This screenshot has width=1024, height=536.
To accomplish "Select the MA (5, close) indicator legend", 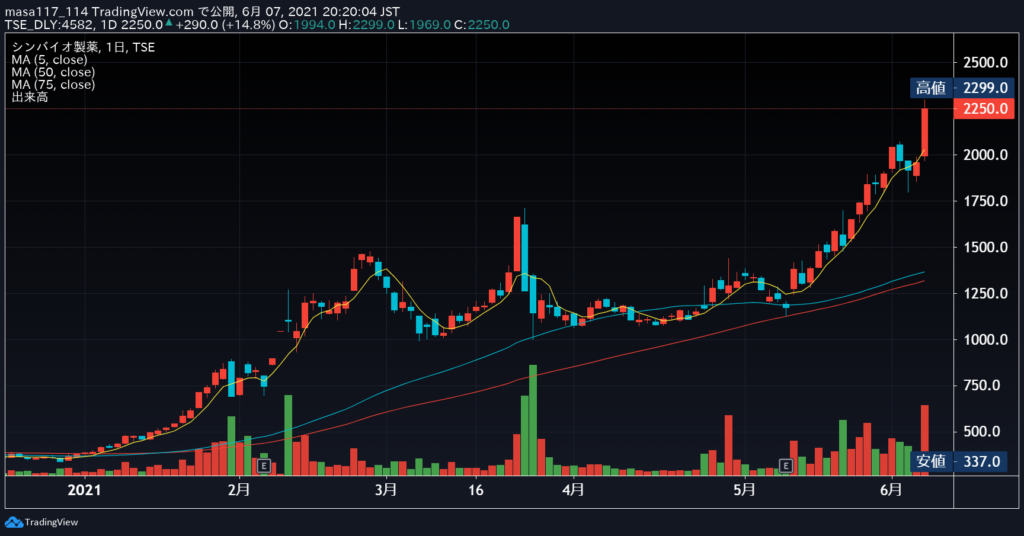I will 50,59.
